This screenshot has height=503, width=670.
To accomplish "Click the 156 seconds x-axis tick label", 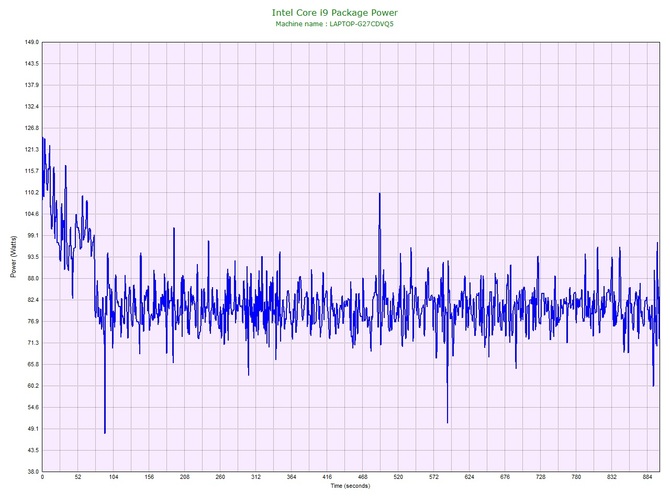I will coord(149,477).
